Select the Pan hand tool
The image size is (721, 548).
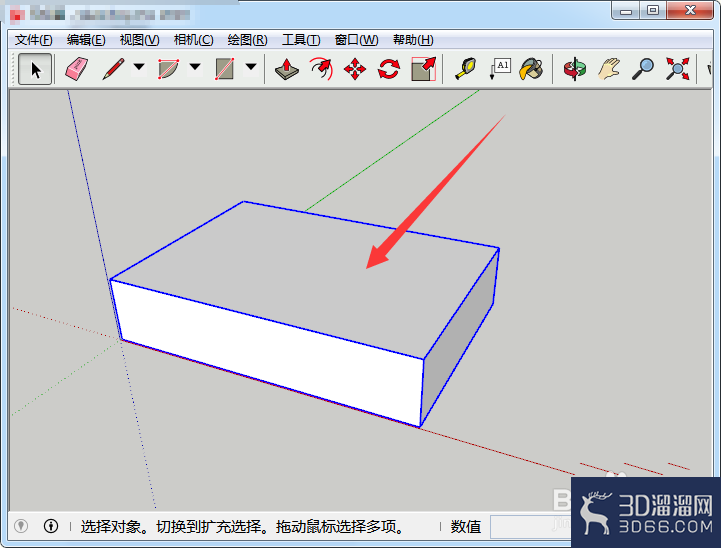(609, 69)
